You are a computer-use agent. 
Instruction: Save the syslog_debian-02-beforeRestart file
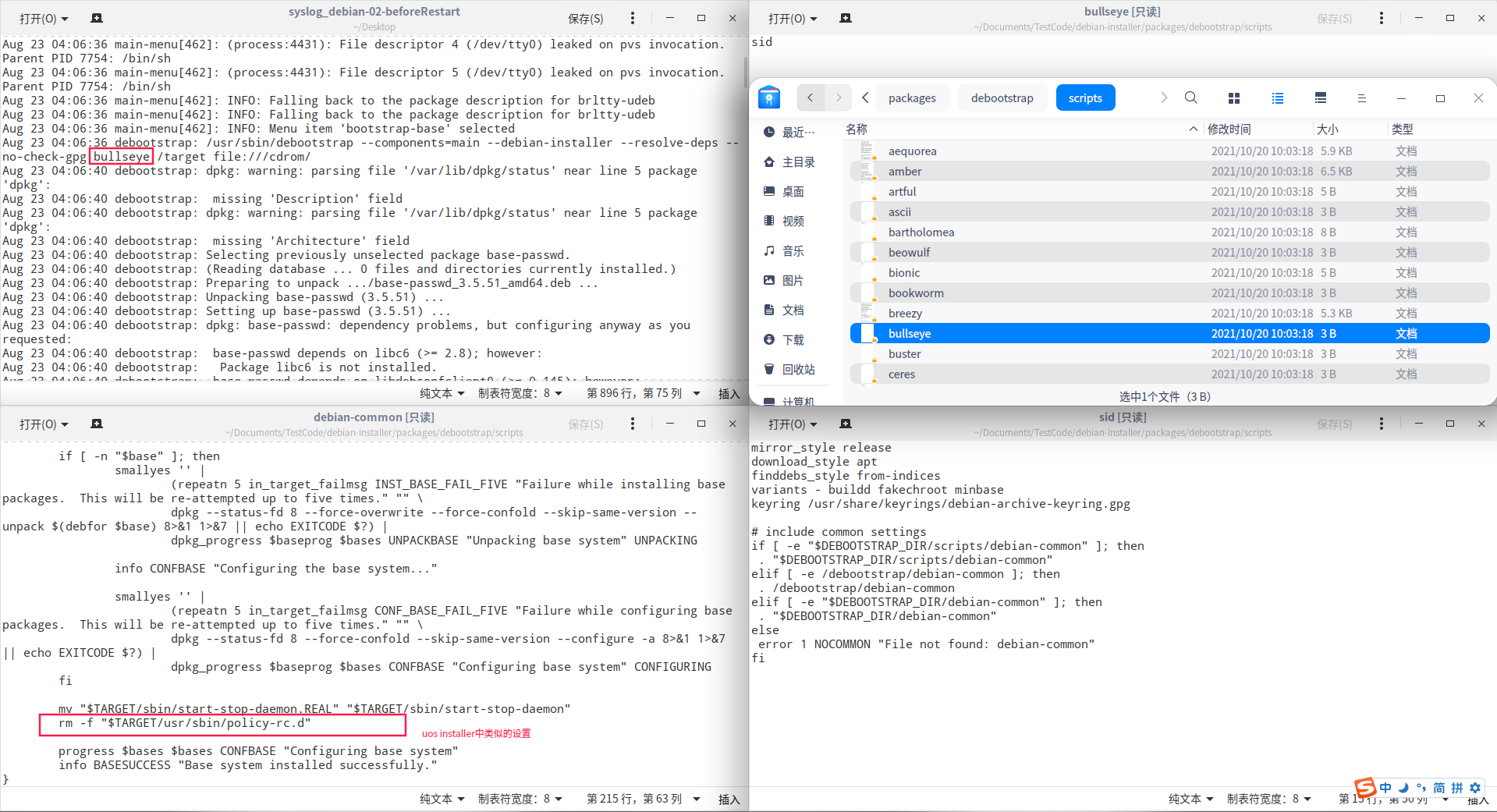coord(585,19)
